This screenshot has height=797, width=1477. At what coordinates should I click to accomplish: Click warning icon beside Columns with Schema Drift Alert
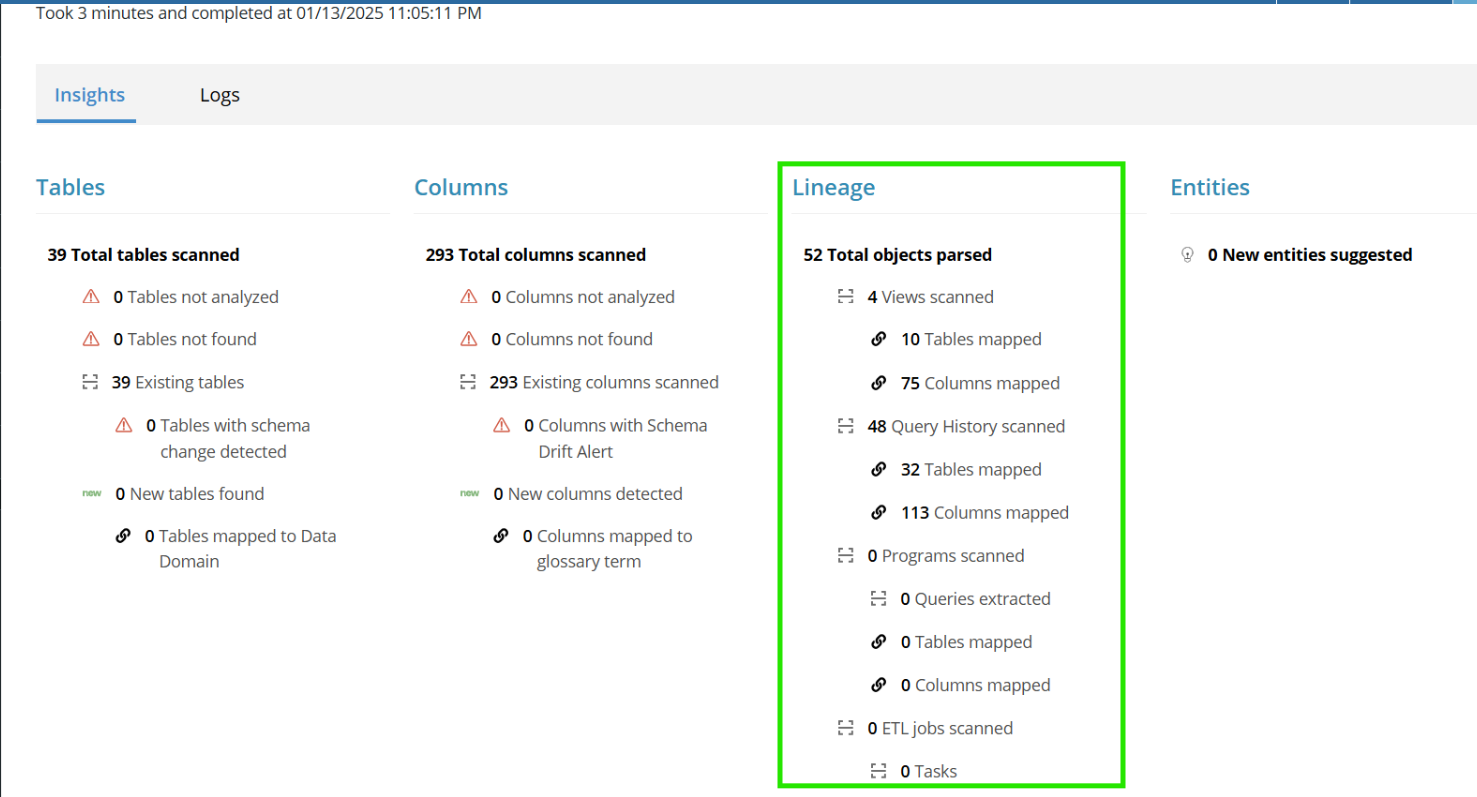pyautogui.click(x=502, y=426)
